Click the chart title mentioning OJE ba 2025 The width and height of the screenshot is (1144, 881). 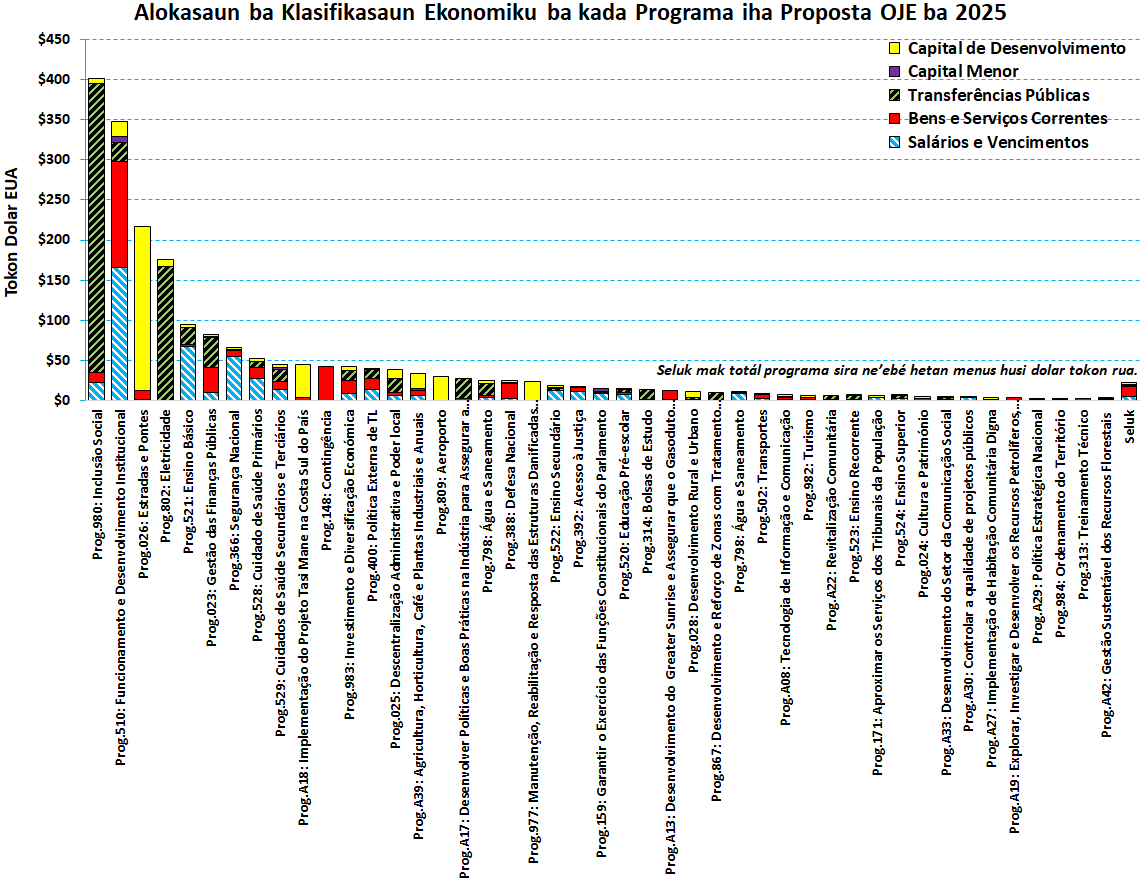571,14
